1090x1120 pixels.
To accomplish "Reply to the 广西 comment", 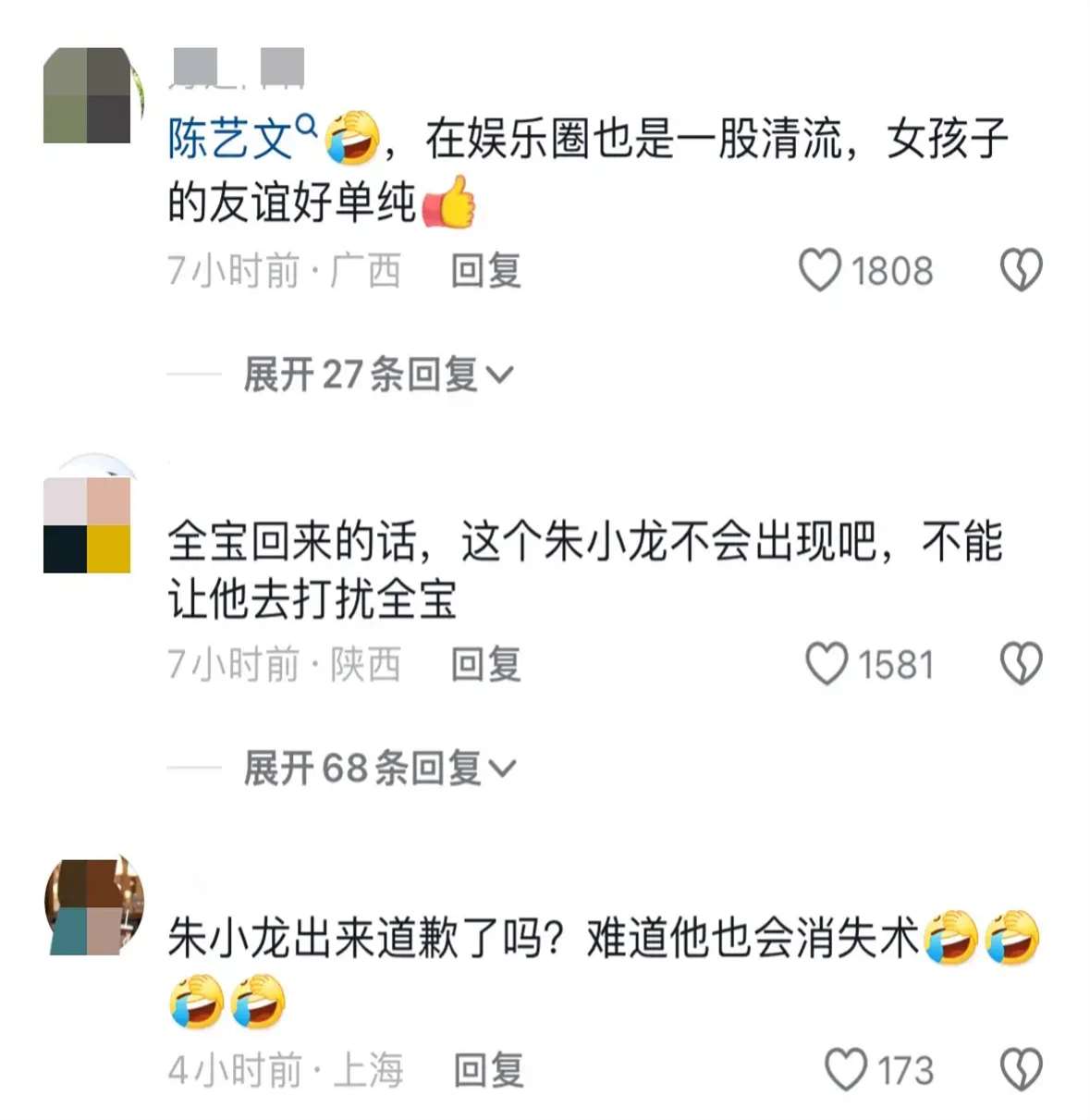I will coord(486,271).
